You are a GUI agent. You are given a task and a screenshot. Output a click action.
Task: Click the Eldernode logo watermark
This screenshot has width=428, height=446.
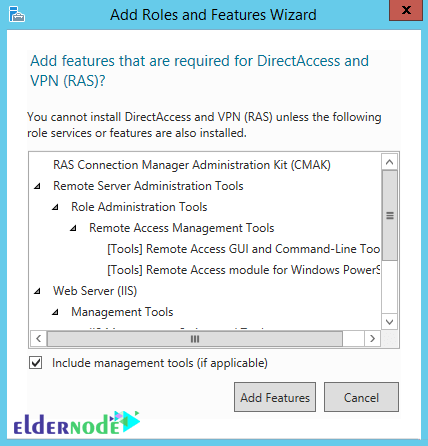[x=77, y=423]
